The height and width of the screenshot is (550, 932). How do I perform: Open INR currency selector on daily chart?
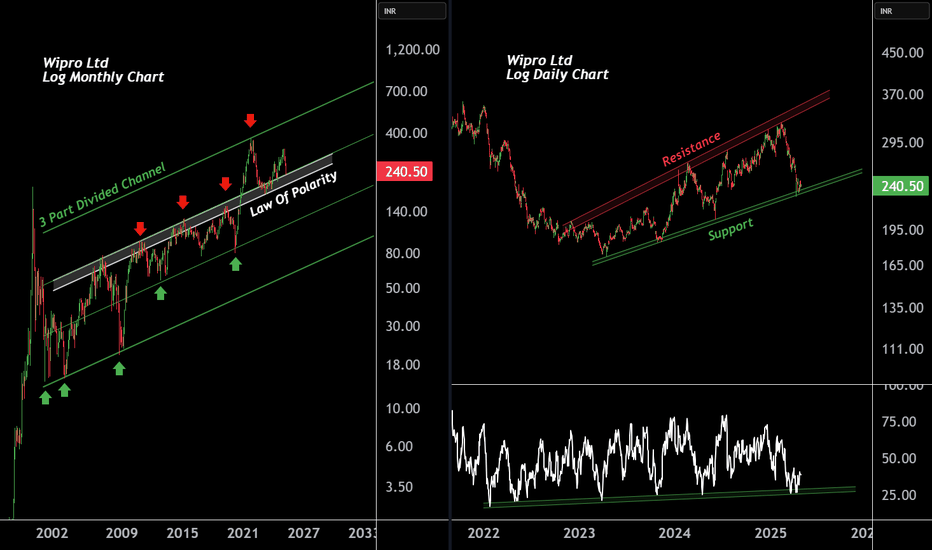click(902, 11)
